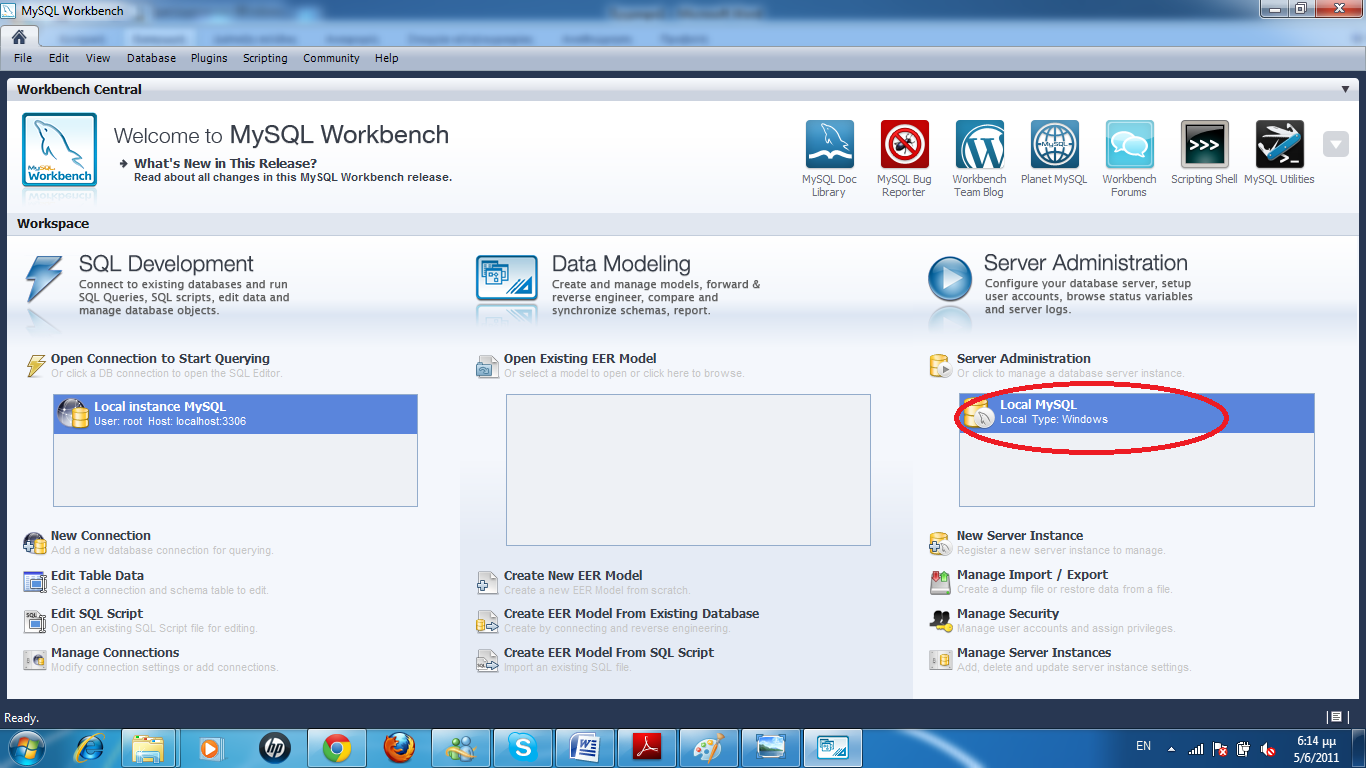Click the Manage Security icon
Screen dimensions: 1366x768
[940, 621]
